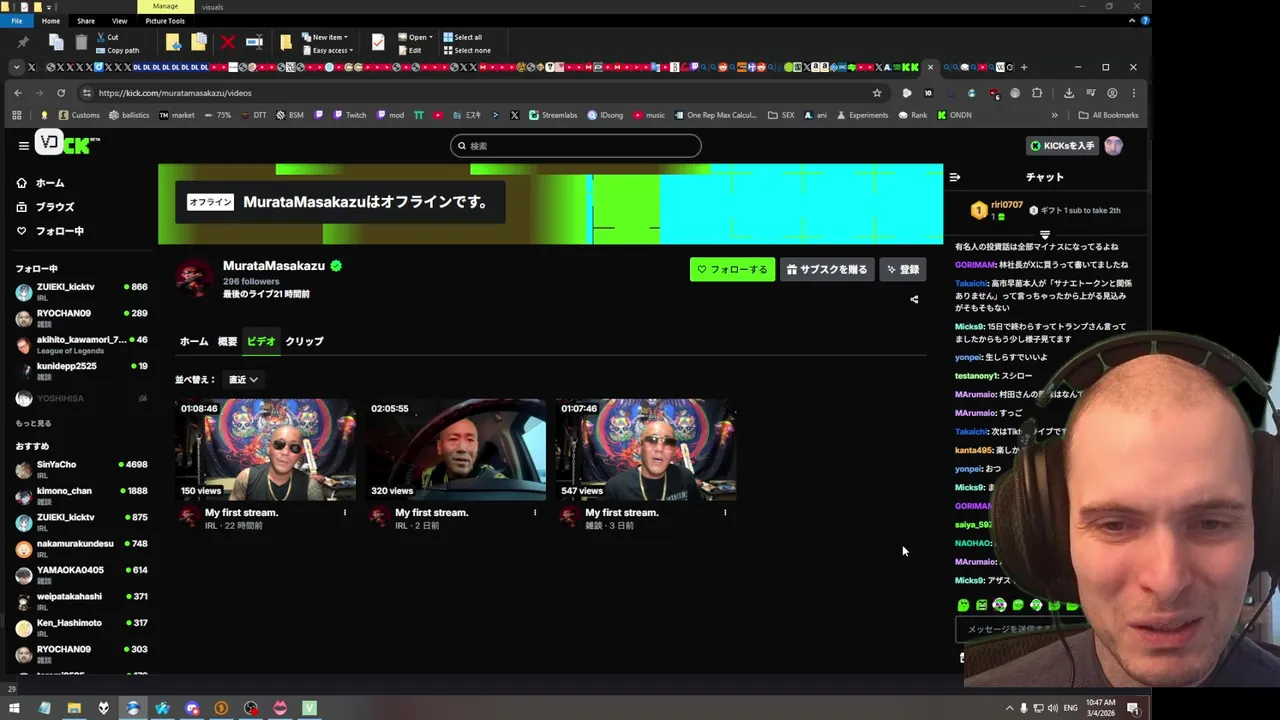
Task: Click もっと見る to show more followed channels
Action: (33, 424)
